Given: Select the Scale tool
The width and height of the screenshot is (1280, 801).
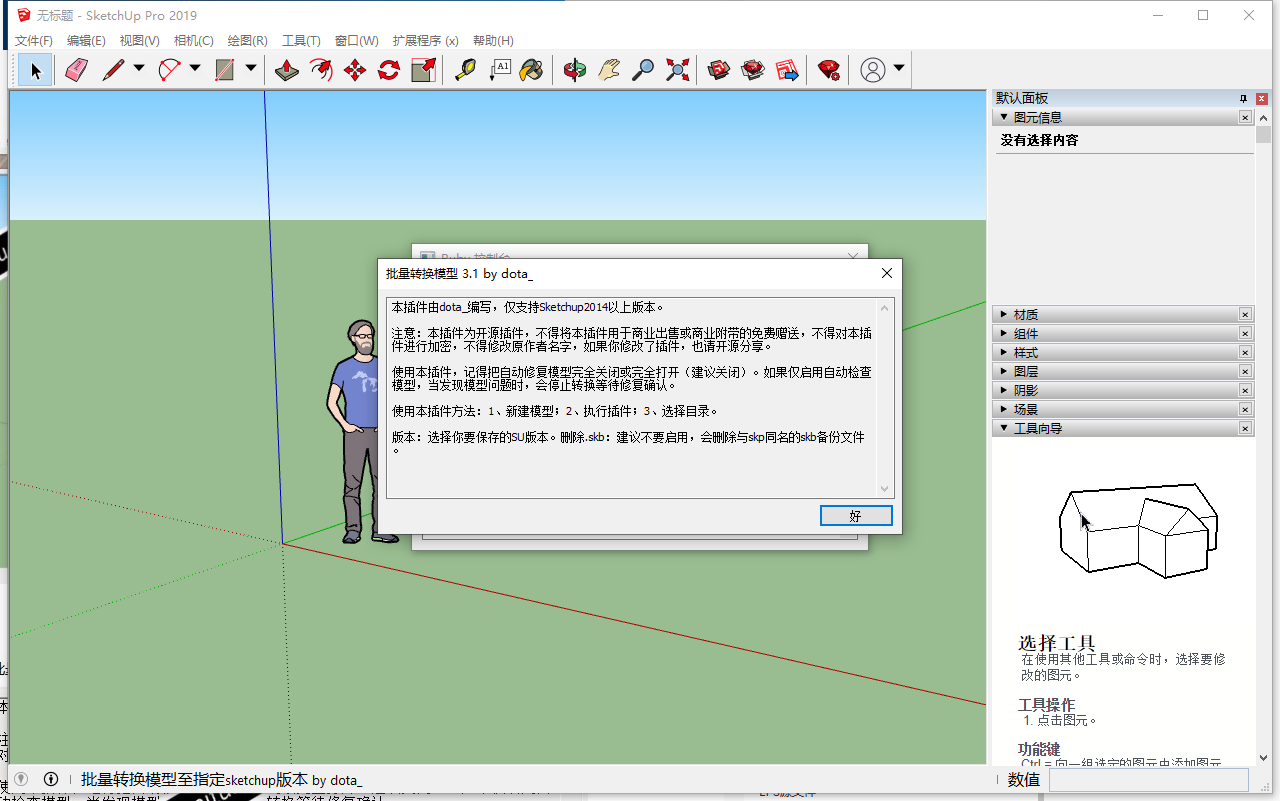Looking at the screenshot, I should pyautogui.click(x=423, y=70).
